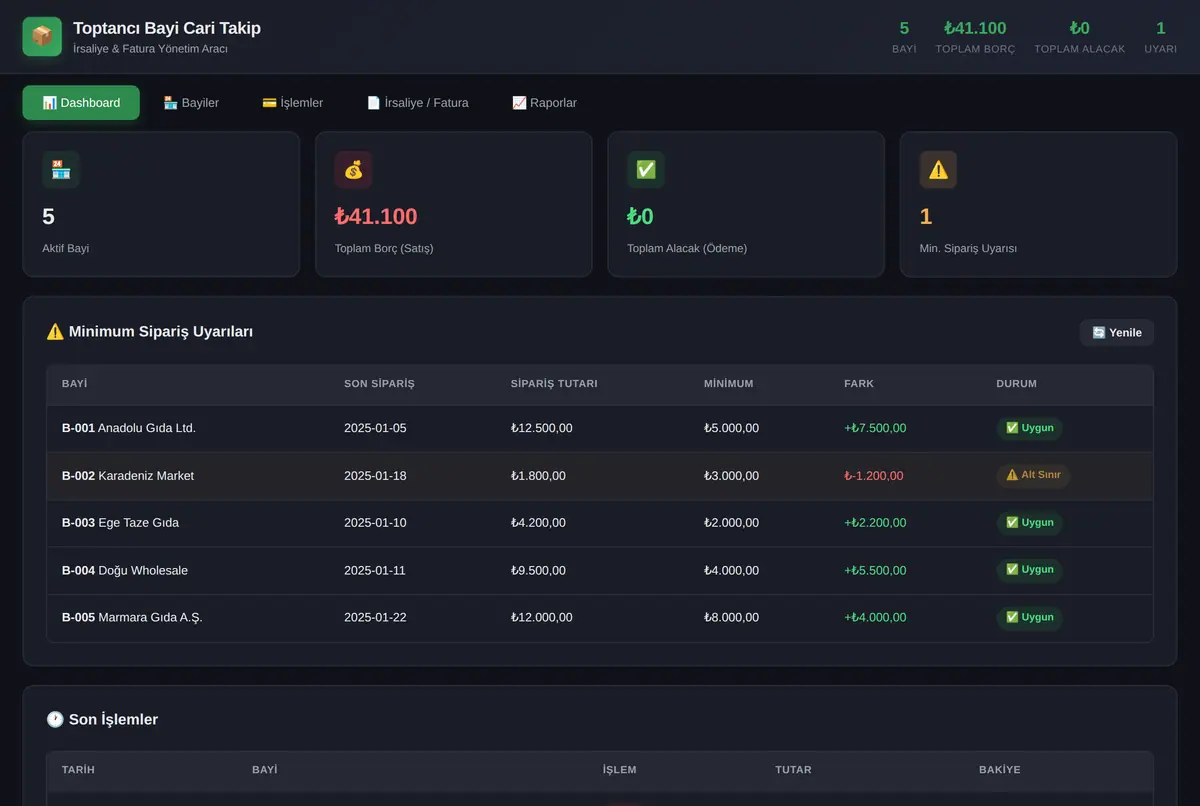Click the Toptancı Bayi Cari Takip title
Image resolution: width=1200 pixels, height=806 pixels.
pos(167,28)
